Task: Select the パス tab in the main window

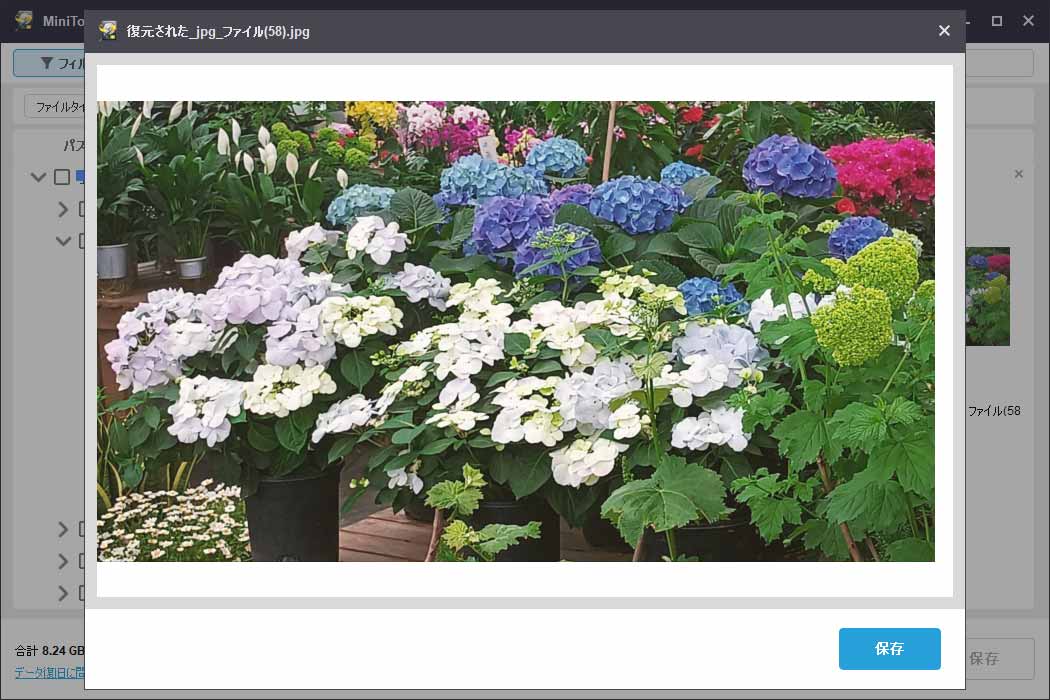Action: [x=74, y=145]
